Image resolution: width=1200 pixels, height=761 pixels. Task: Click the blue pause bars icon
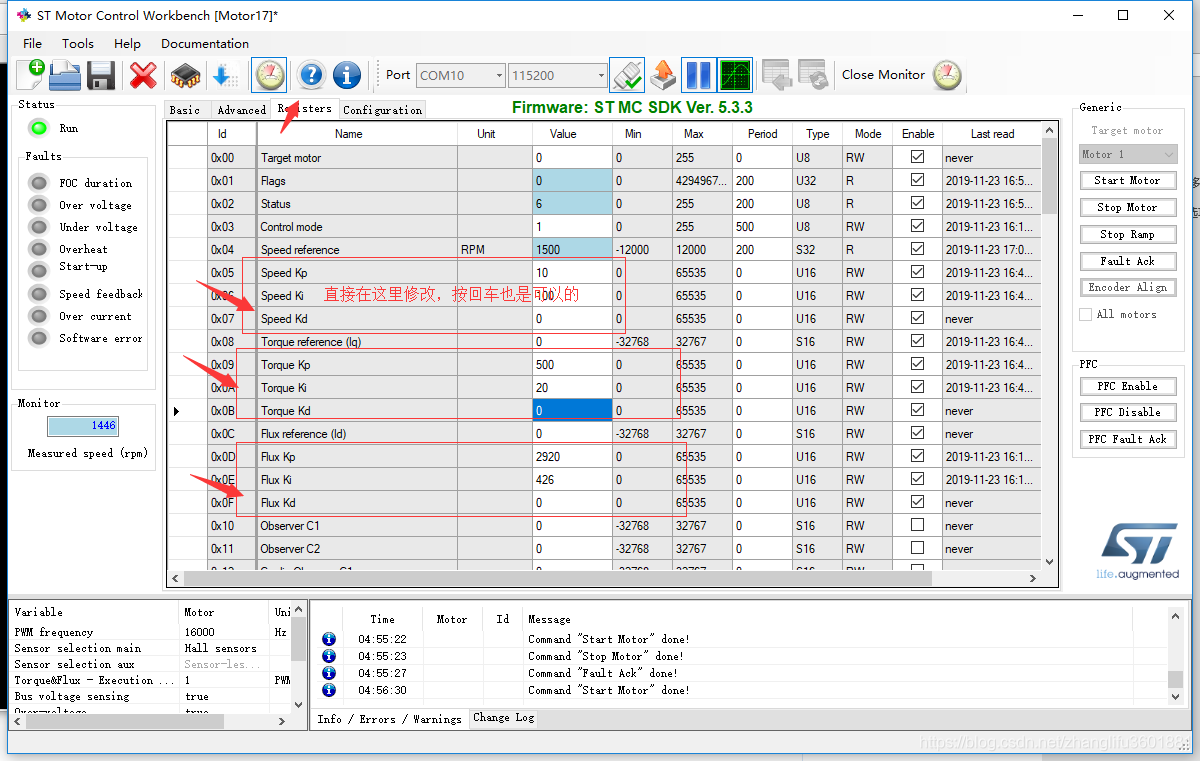(698, 75)
